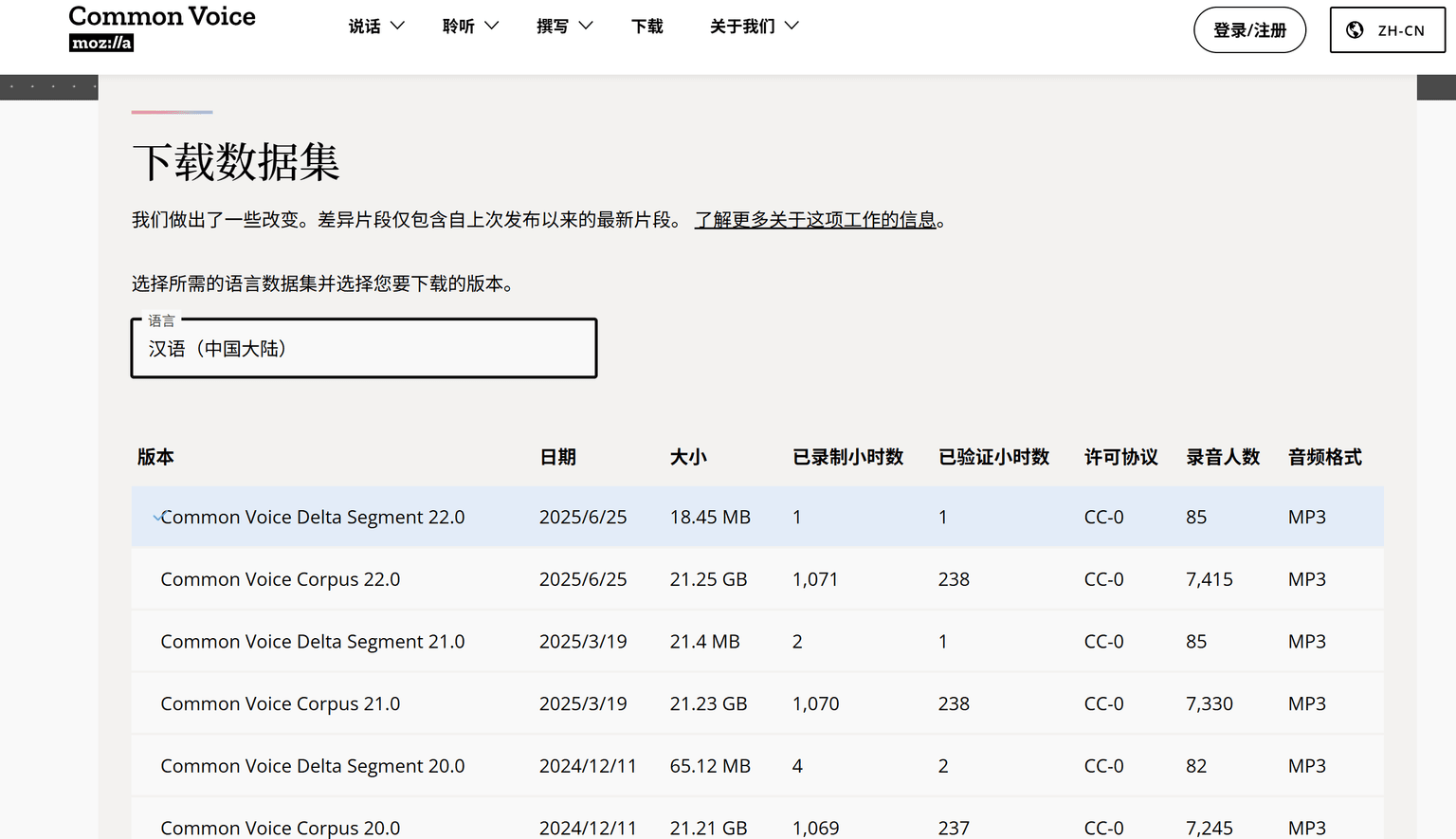The width and height of the screenshot is (1456, 839).
Task: Click the 登录/注册 button
Action: point(1249,30)
